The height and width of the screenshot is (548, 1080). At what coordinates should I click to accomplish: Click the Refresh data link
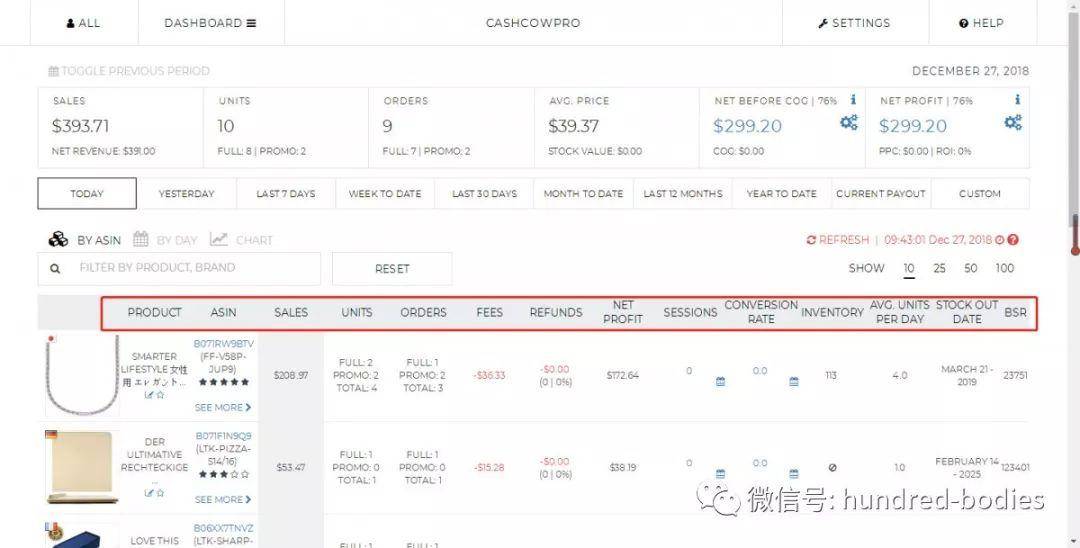click(838, 240)
